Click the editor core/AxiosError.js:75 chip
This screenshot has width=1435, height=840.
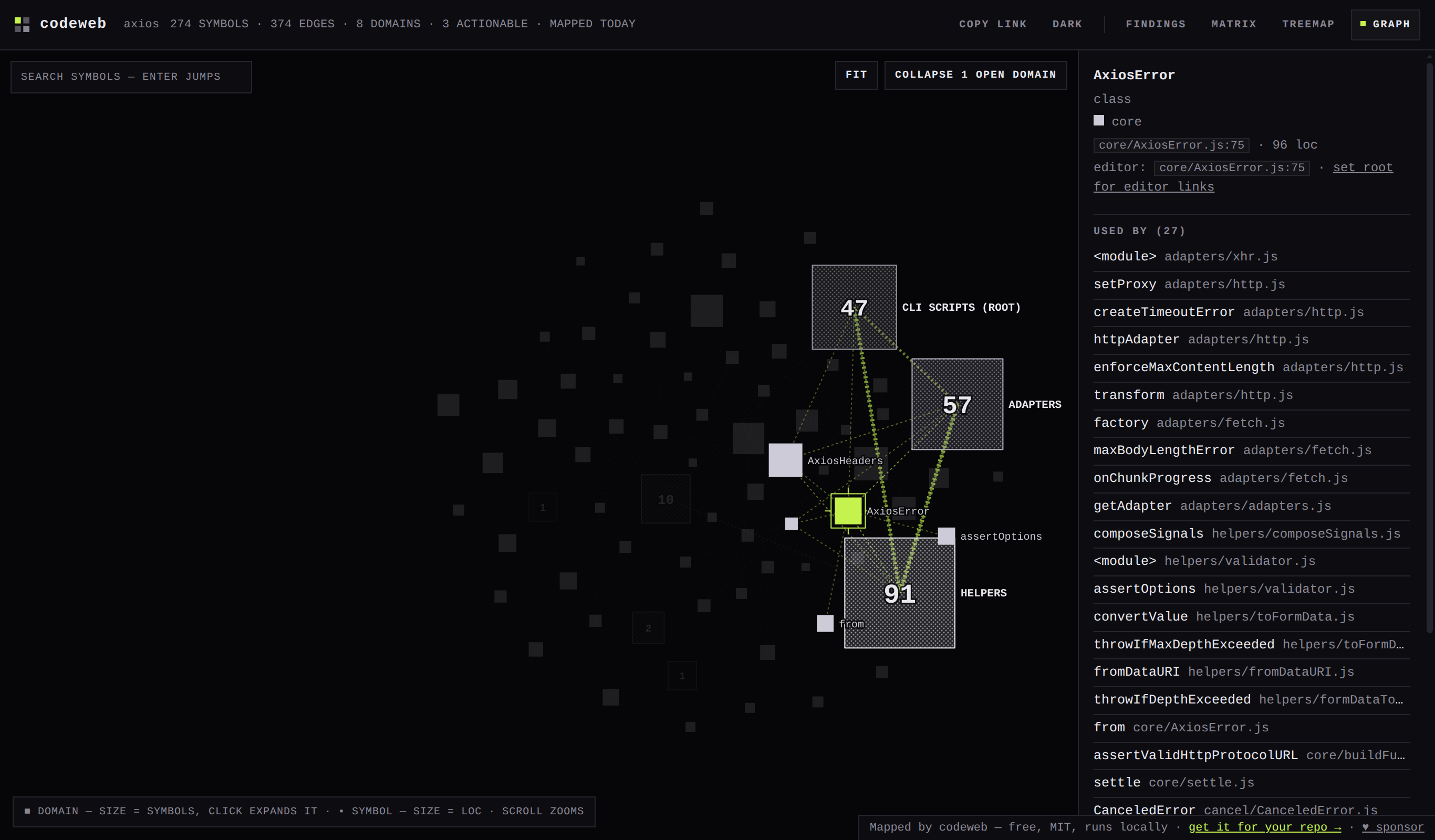[1232, 168]
